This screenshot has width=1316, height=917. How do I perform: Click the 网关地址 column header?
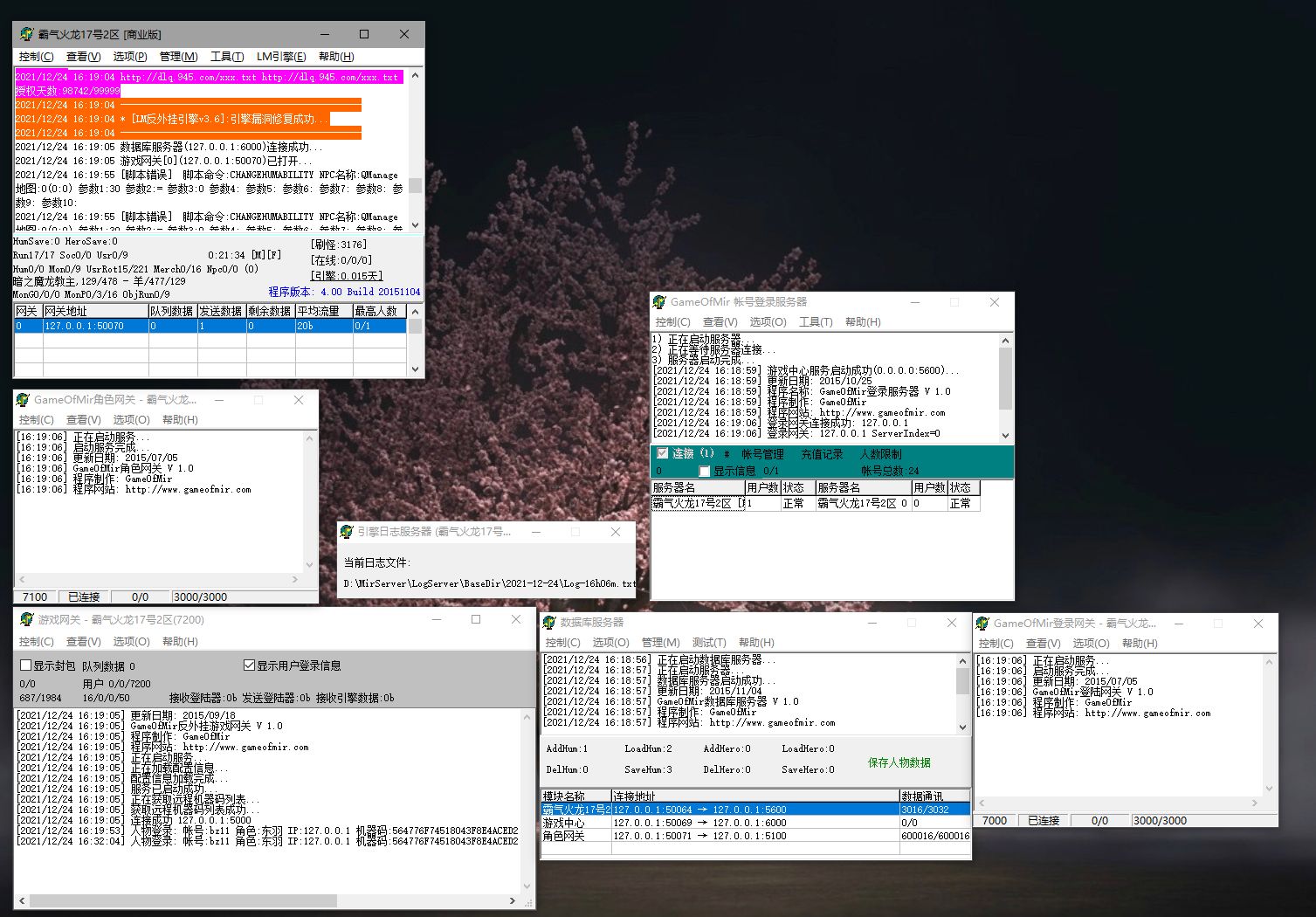(95, 311)
